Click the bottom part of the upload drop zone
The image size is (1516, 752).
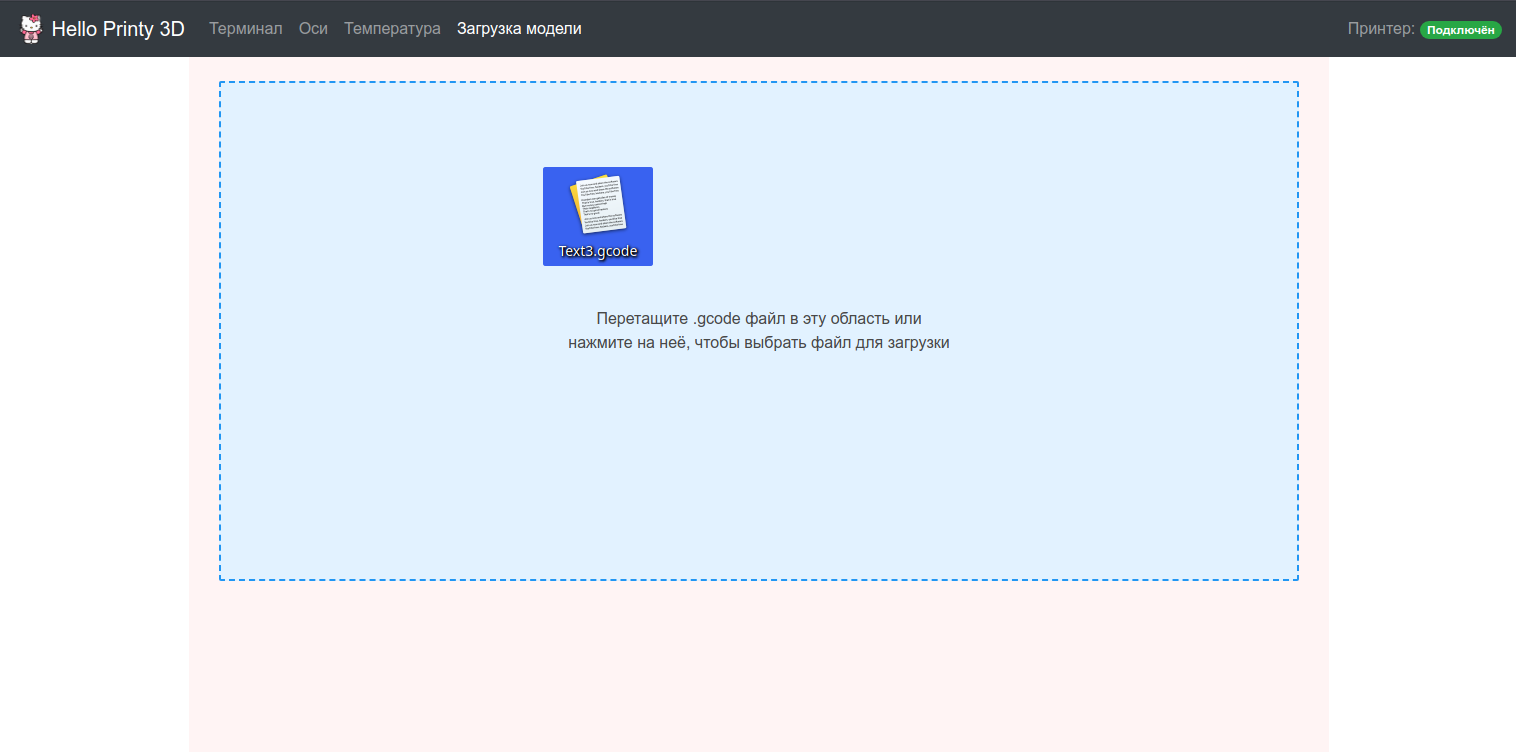point(758,545)
